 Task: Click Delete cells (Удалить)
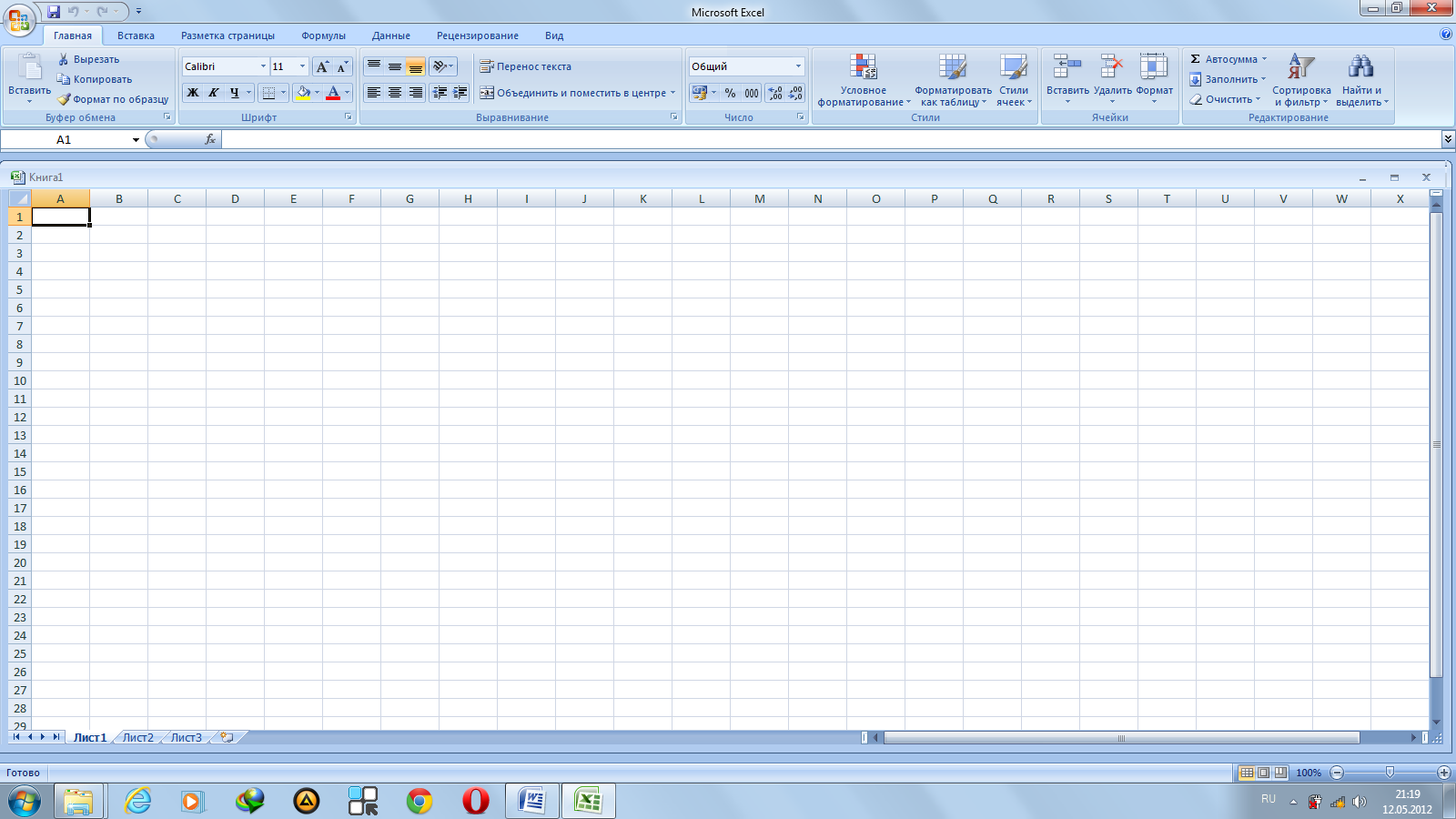tap(1112, 79)
